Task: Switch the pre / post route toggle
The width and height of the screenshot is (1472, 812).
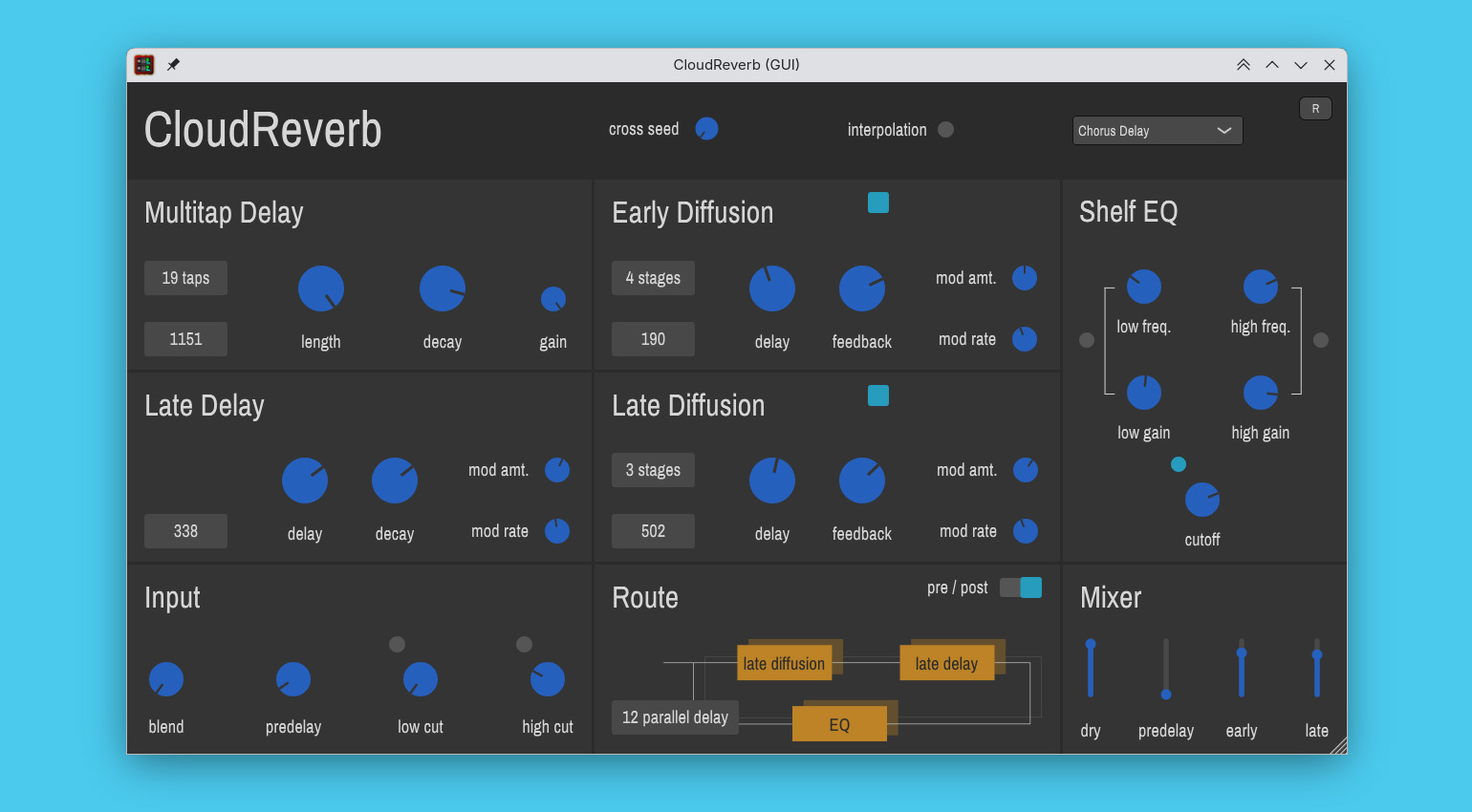Action: [1021, 588]
